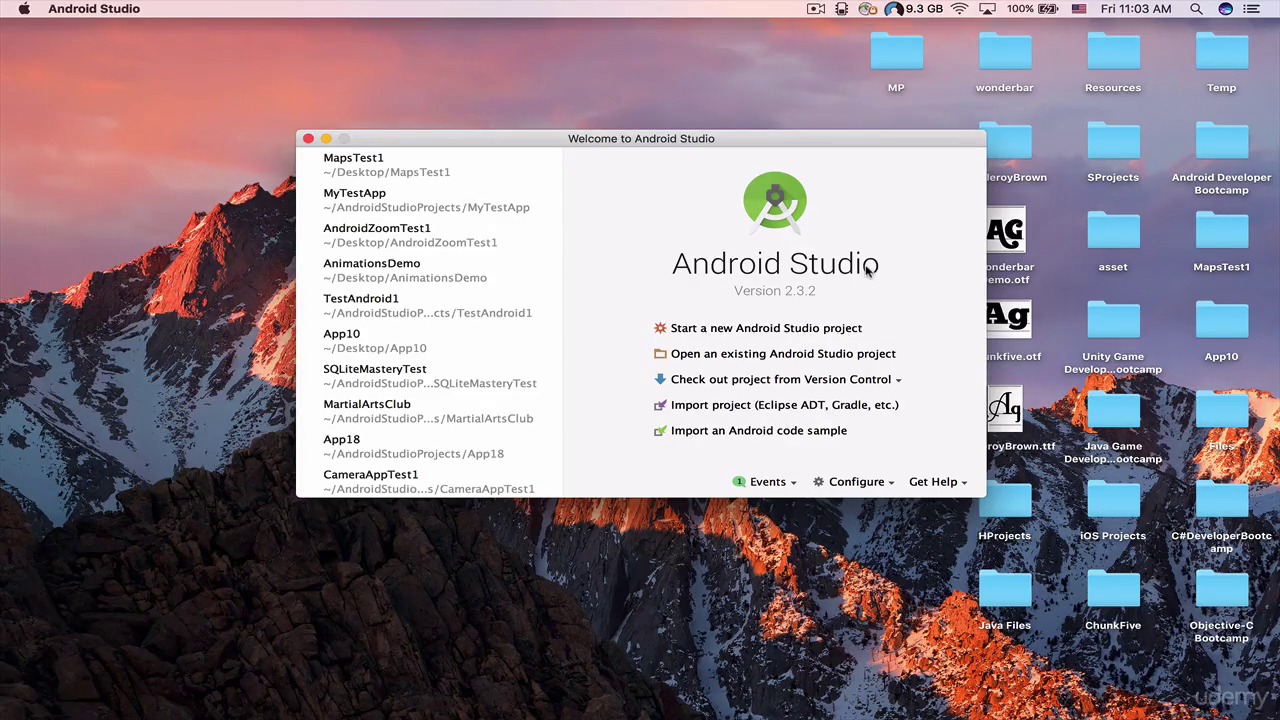Open recent project AndroidZoomTest1
The width and height of the screenshot is (1280, 720).
click(430, 235)
